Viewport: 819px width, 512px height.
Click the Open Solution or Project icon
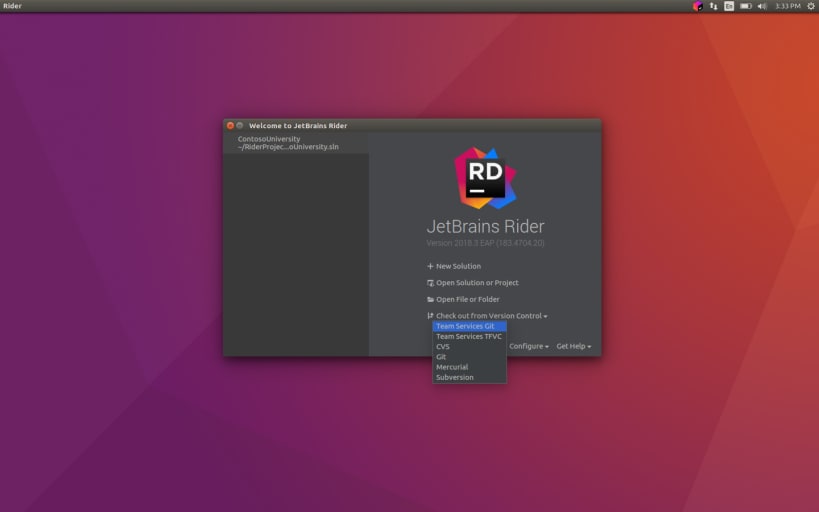[430, 283]
